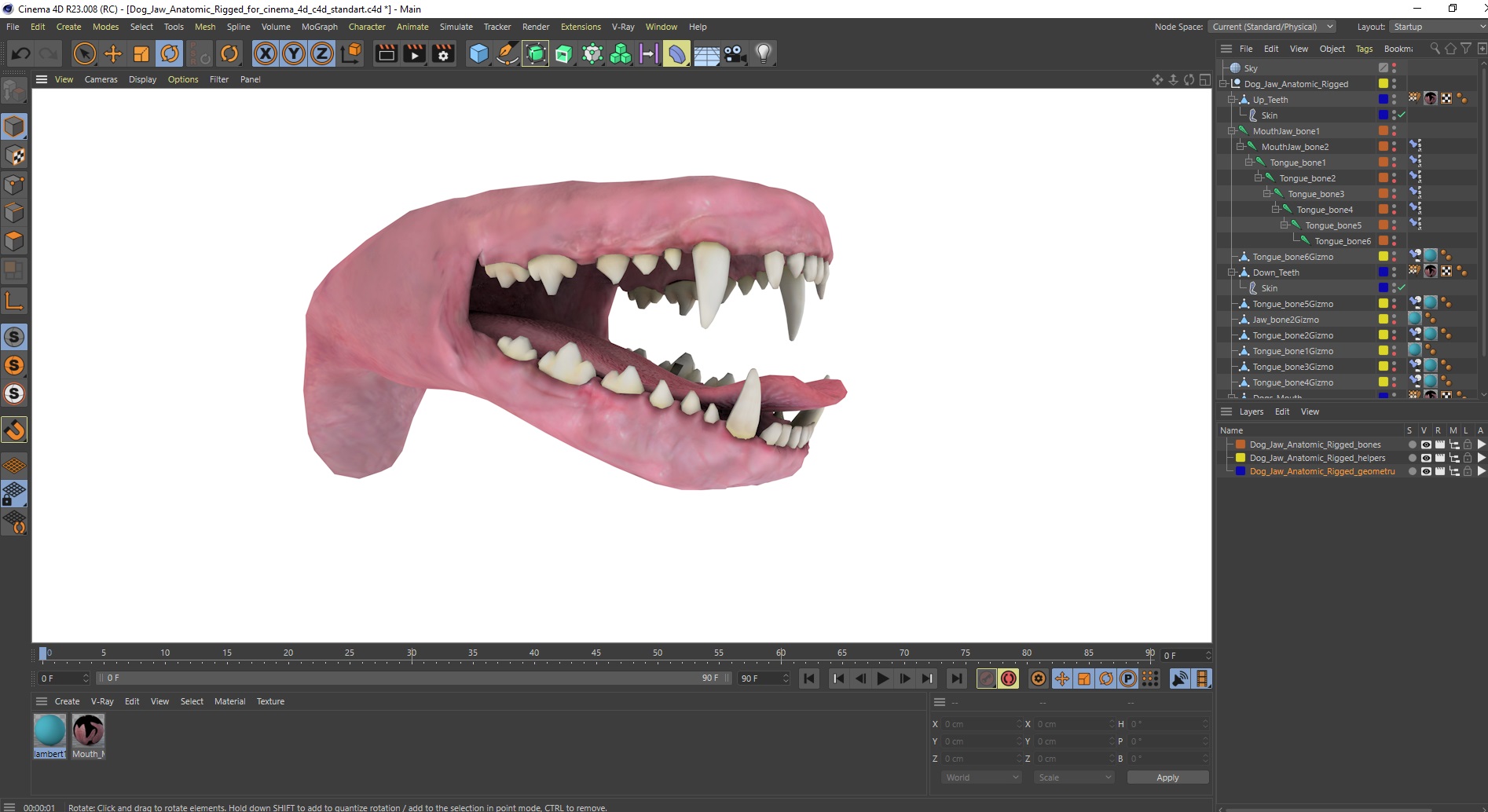Activate the Move tool

[x=113, y=53]
